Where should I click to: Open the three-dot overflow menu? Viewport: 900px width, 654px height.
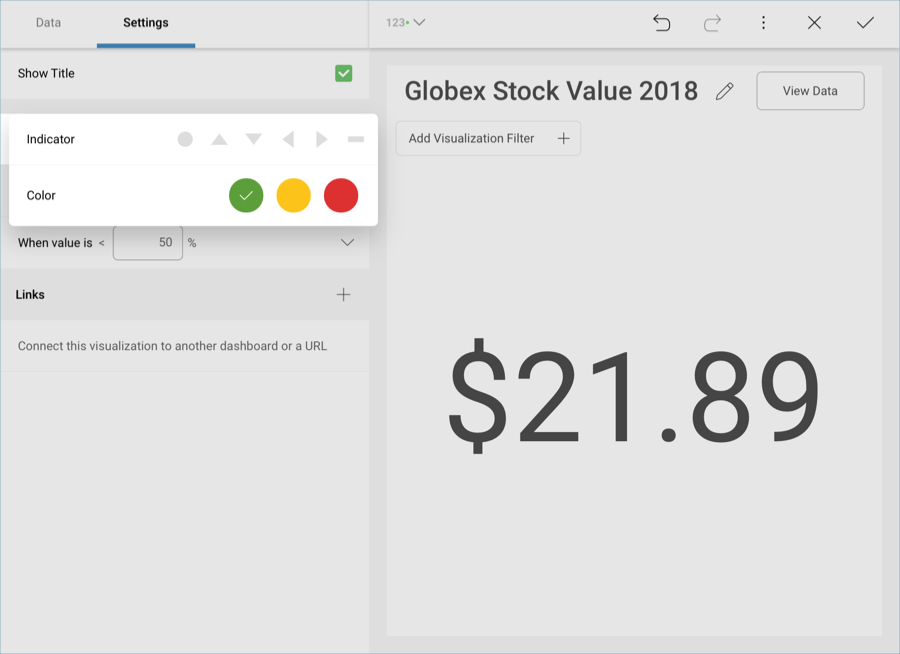[x=763, y=23]
